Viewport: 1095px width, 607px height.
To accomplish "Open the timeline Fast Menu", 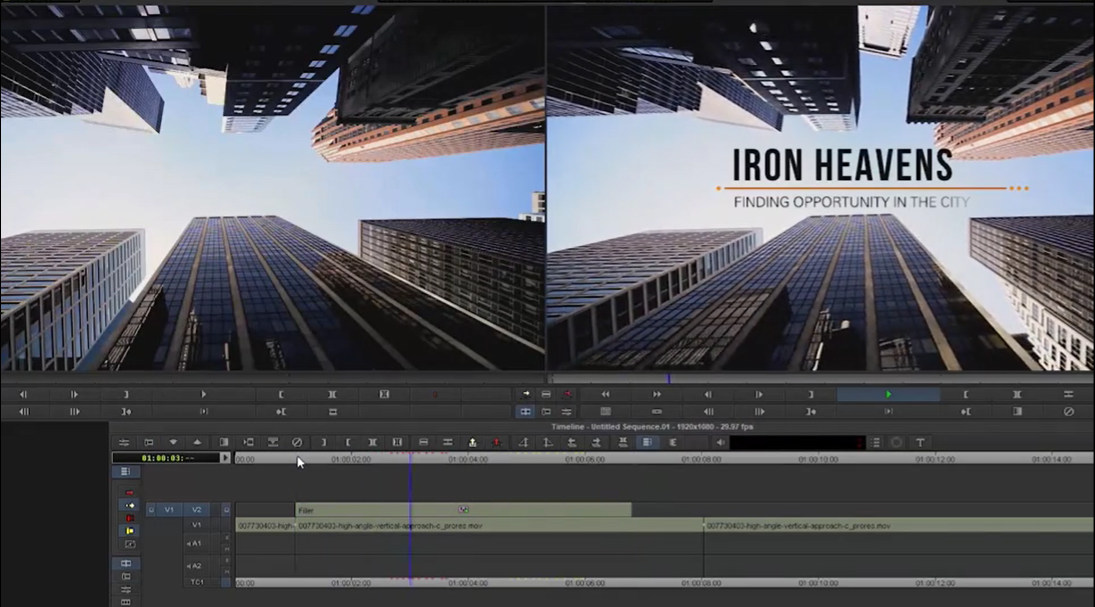I will pyautogui.click(x=124, y=442).
